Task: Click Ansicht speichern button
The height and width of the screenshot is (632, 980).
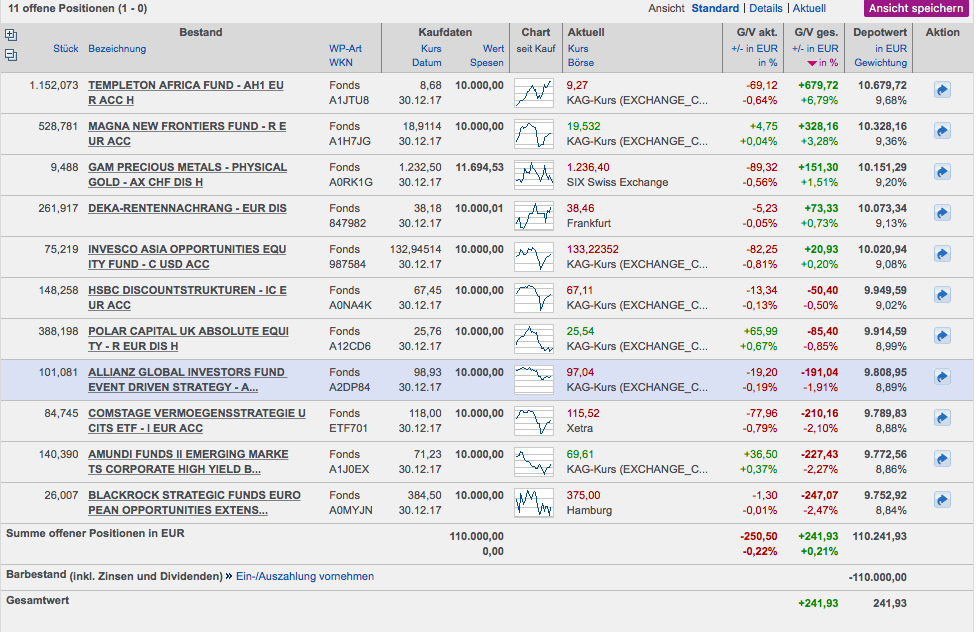Action: pos(916,8)
